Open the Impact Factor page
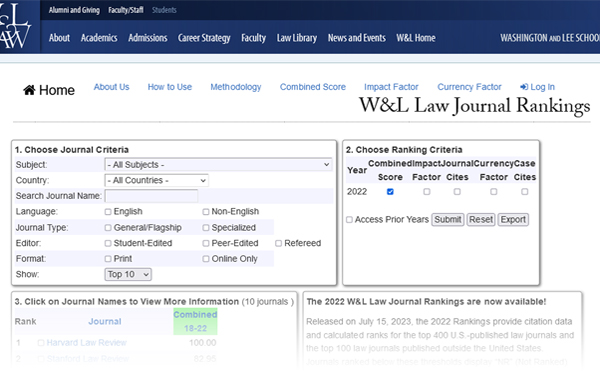This screenshot has height=377, width=600. click(x=391, y=87)
